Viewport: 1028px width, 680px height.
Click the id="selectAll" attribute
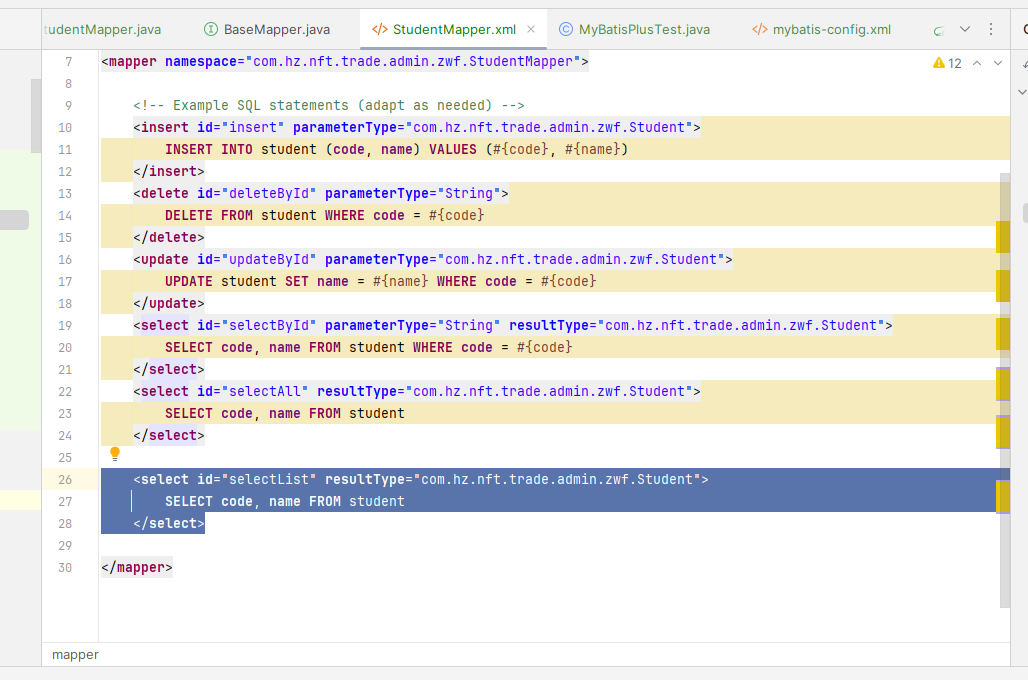pyautogui.click(x=252, y=391)
